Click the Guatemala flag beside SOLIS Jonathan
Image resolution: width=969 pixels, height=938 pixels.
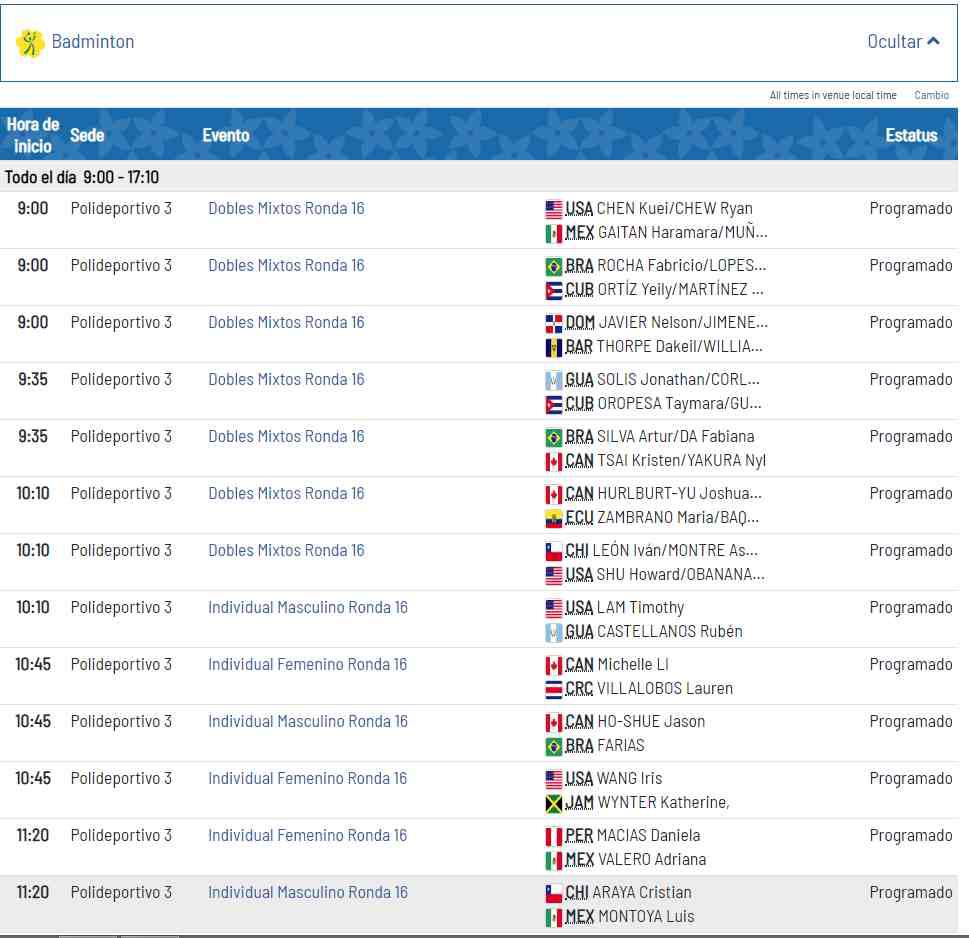554,380
